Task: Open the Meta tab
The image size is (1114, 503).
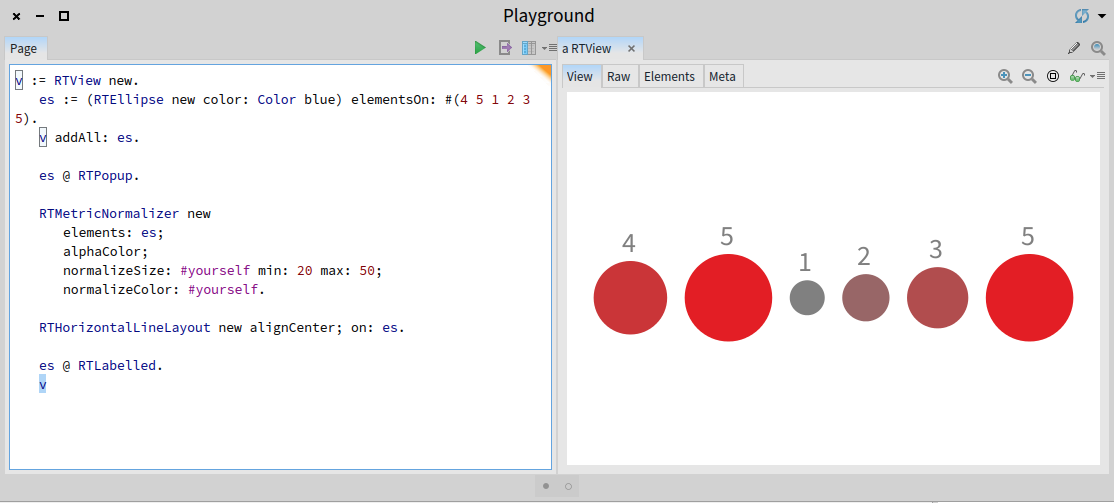Action: (722, 77)
